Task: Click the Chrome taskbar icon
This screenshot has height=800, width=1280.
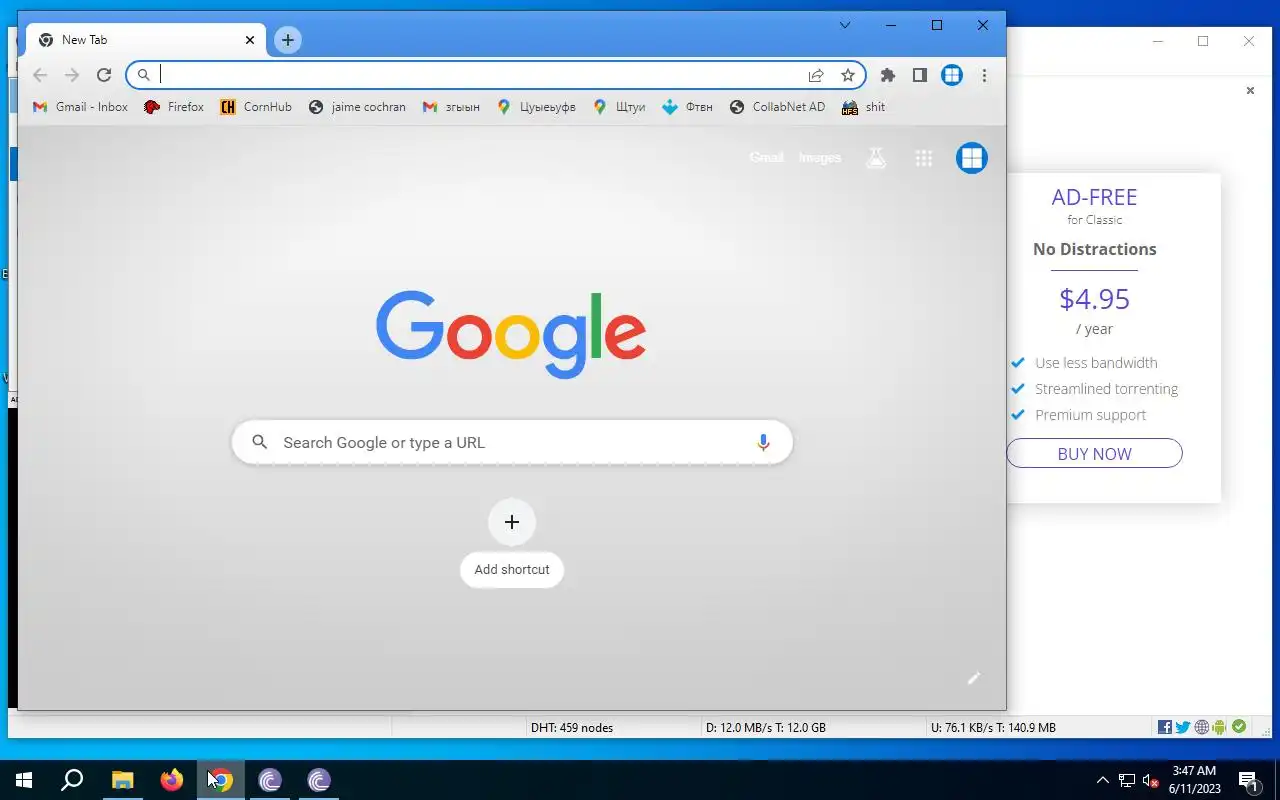Action: [x=221, y=780]
